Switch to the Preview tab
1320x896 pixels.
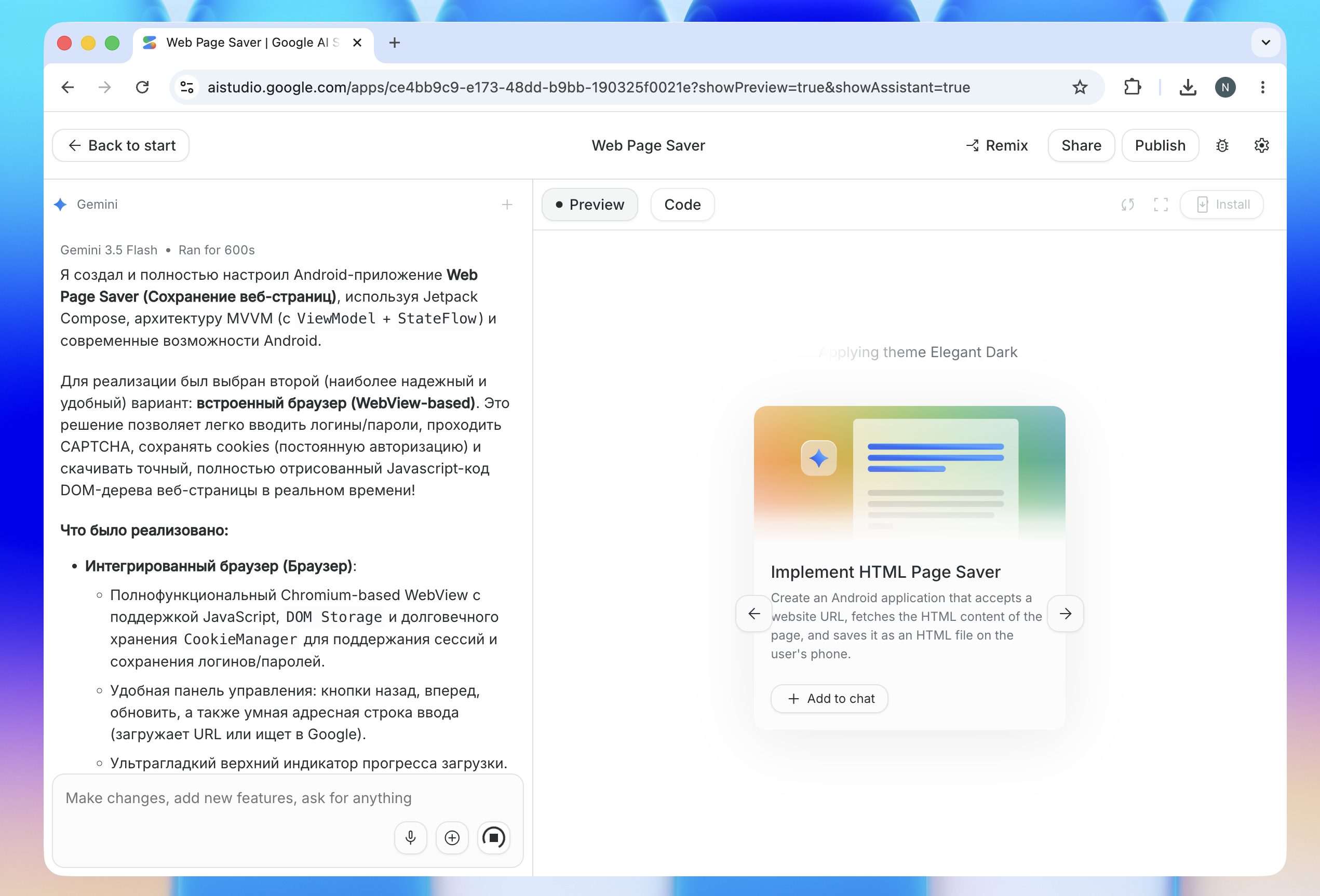[x=589, y=205]
